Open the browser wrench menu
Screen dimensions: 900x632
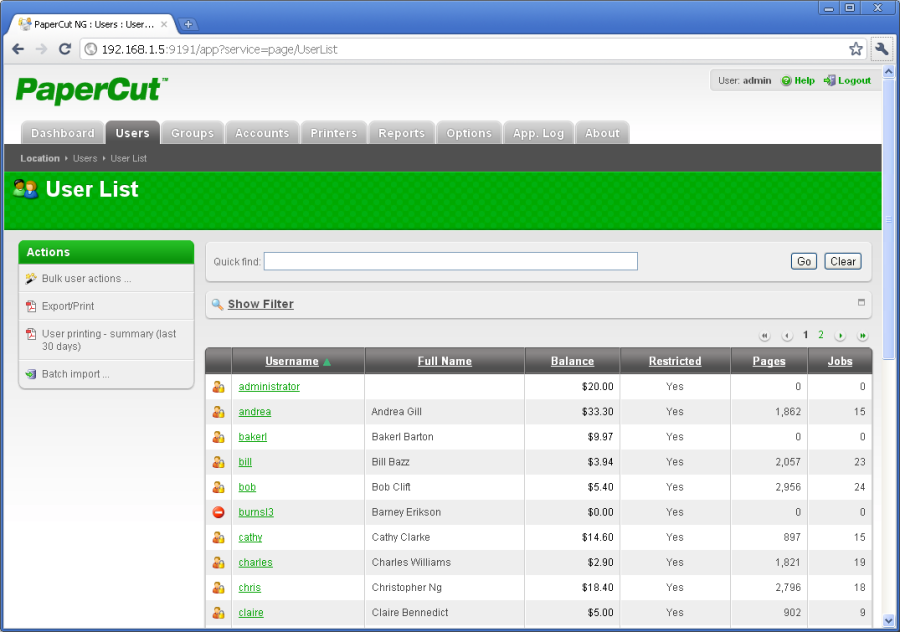pos(881,49)
